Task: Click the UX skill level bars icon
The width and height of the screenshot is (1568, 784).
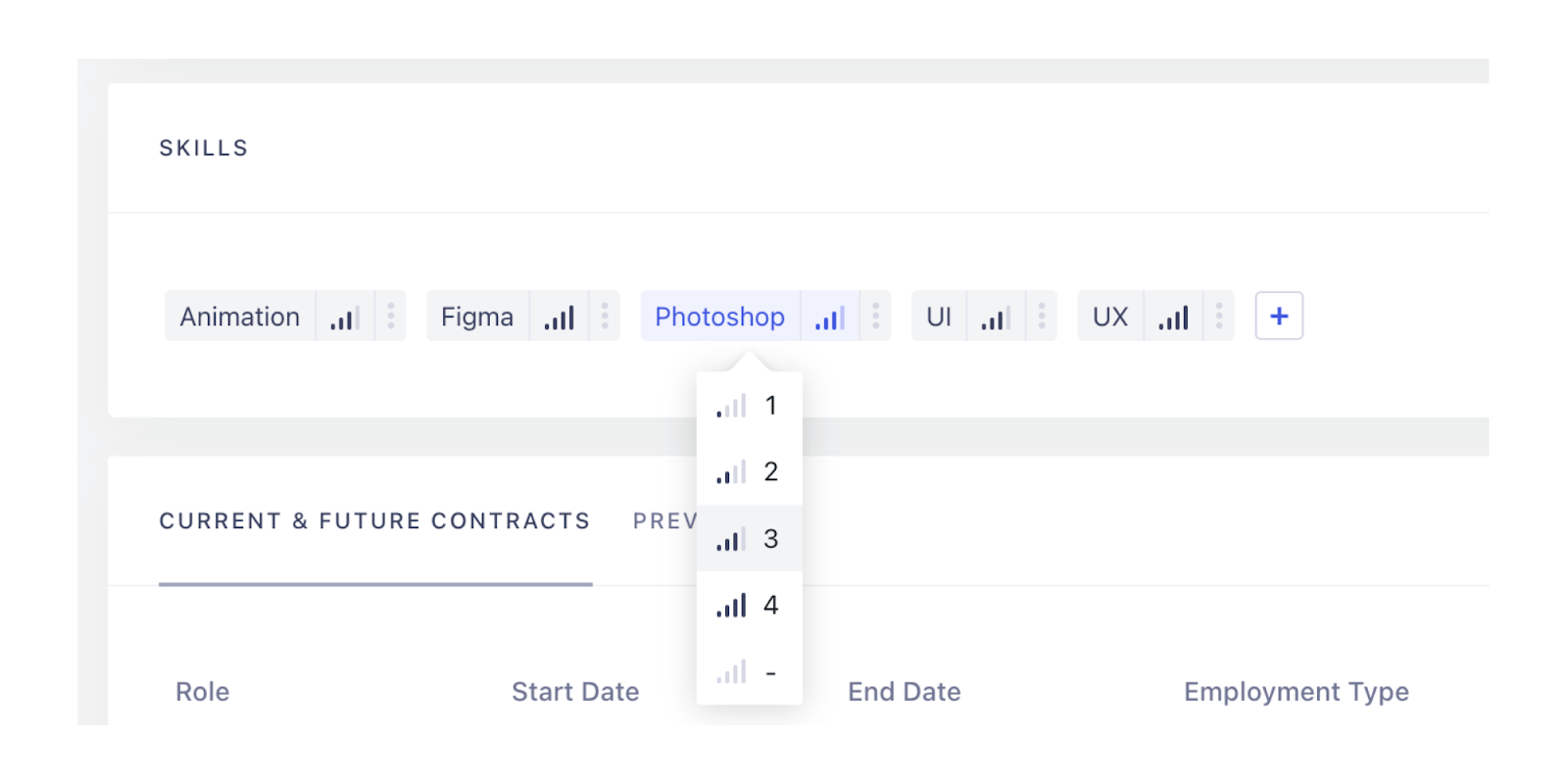Action: coord(1173,317)
